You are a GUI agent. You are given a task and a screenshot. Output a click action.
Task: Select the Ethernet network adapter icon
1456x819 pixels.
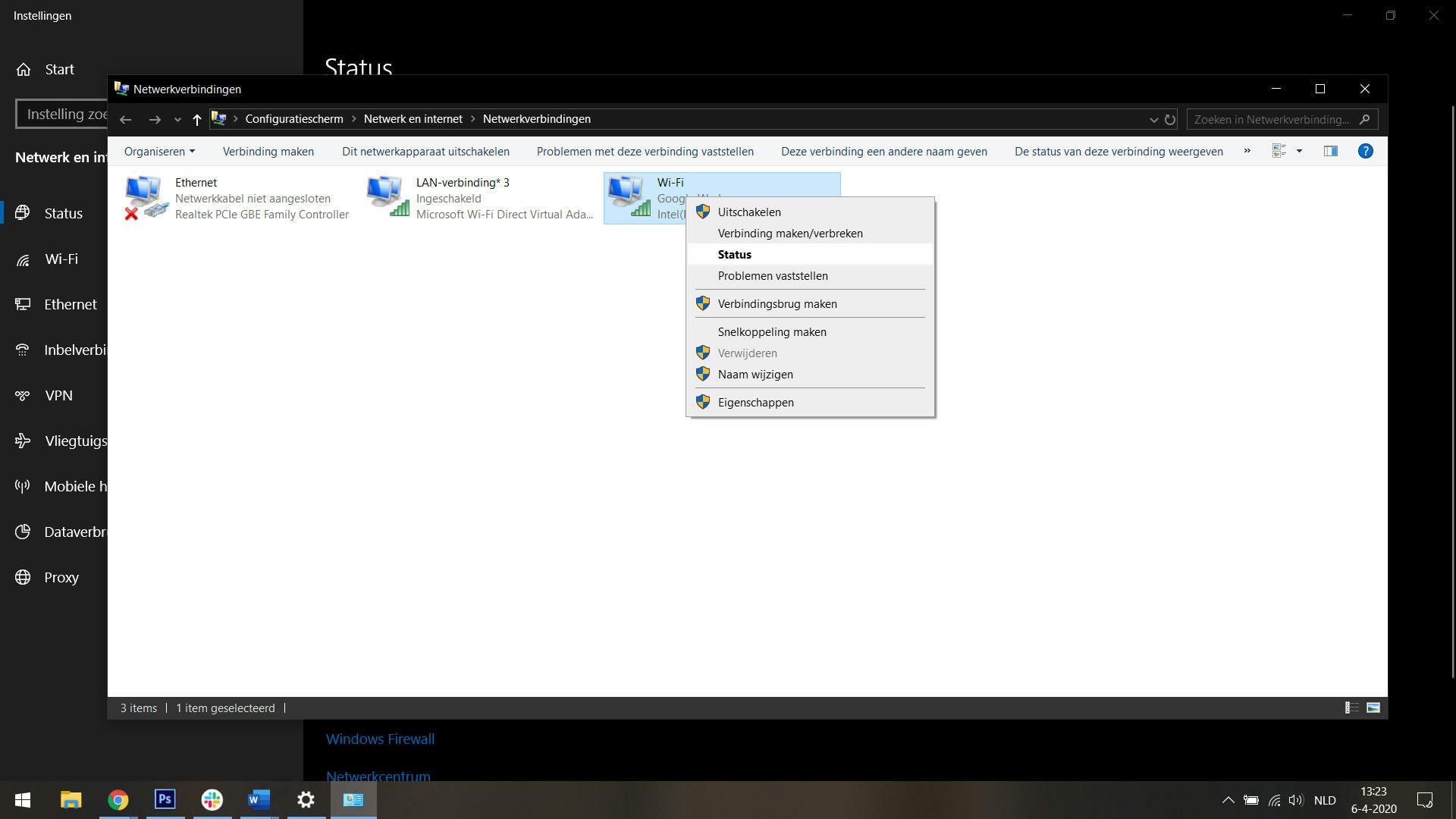tap(146, 197)
